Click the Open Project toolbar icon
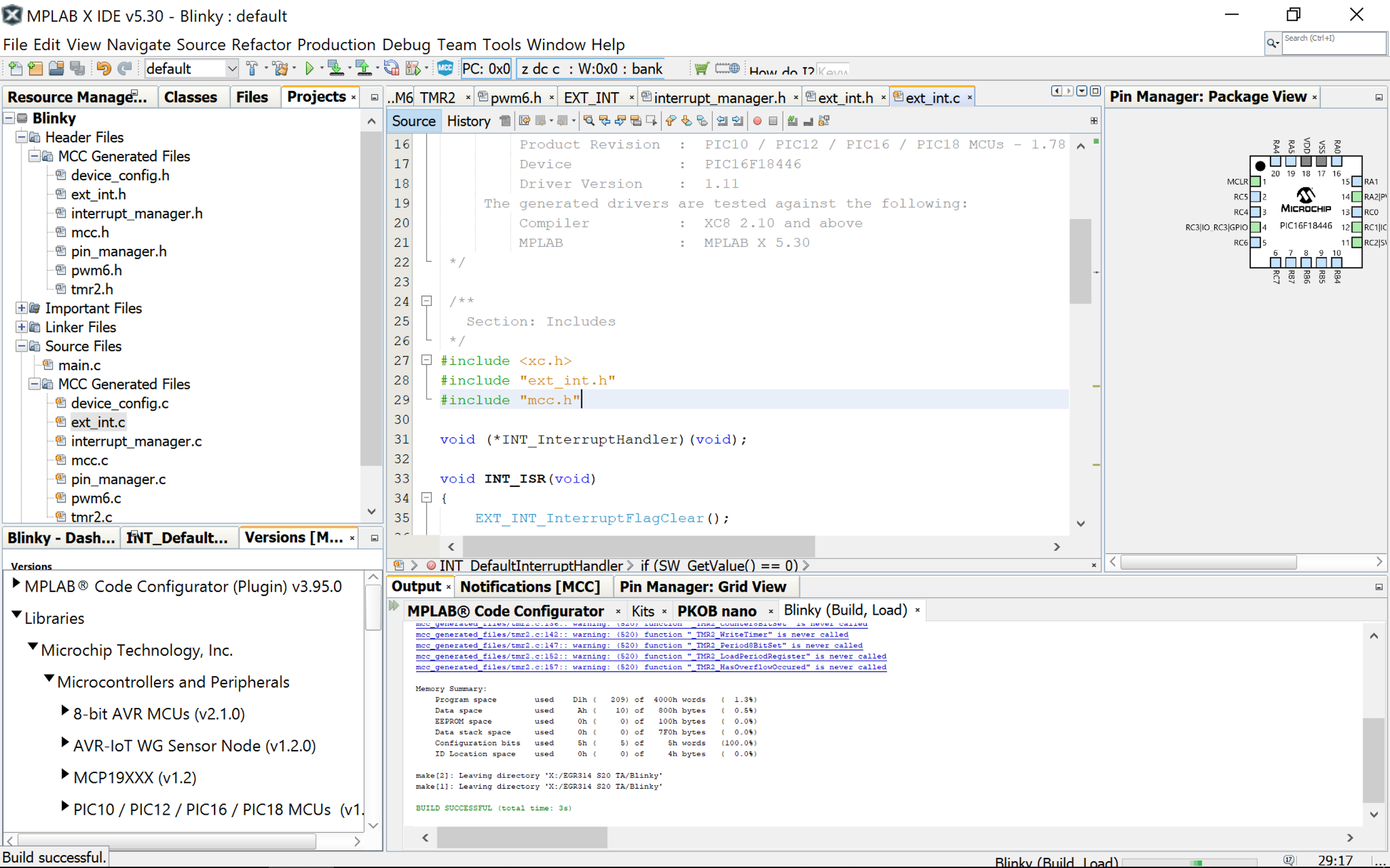 click(x=56, y=69)
